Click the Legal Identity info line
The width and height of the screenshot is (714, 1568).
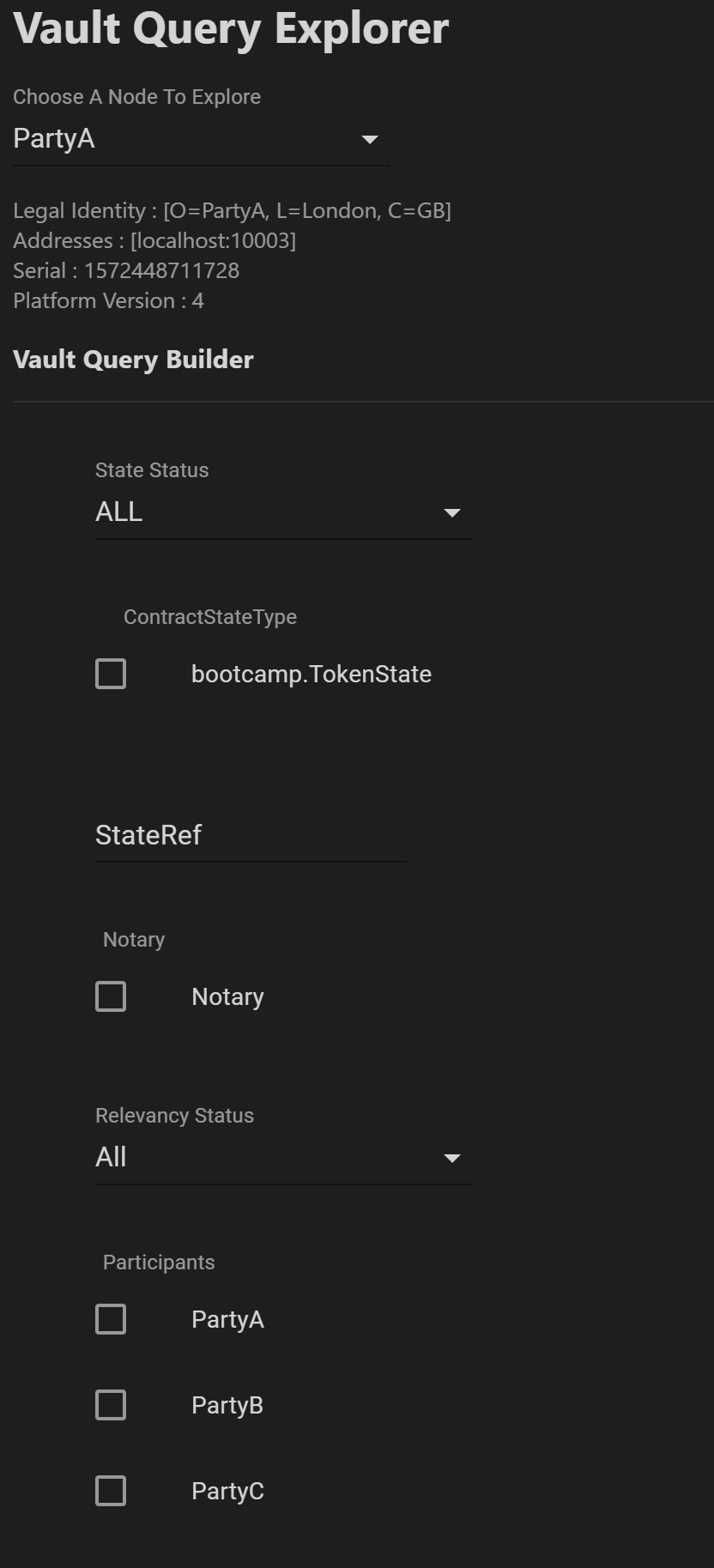coord(232,211)
